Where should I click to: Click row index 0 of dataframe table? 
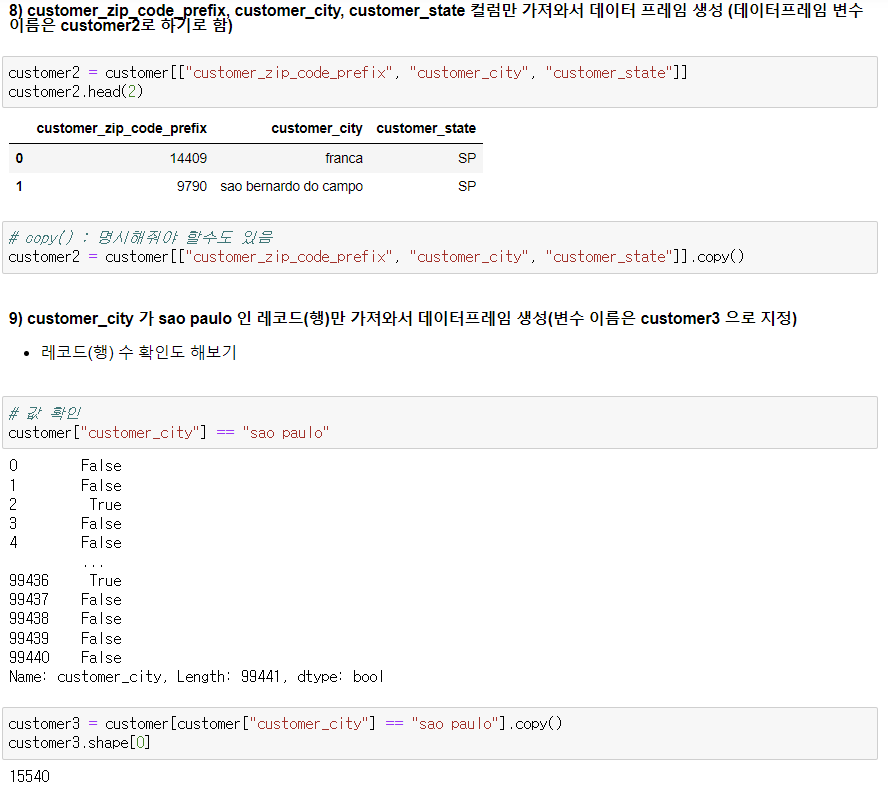(19, 159)
